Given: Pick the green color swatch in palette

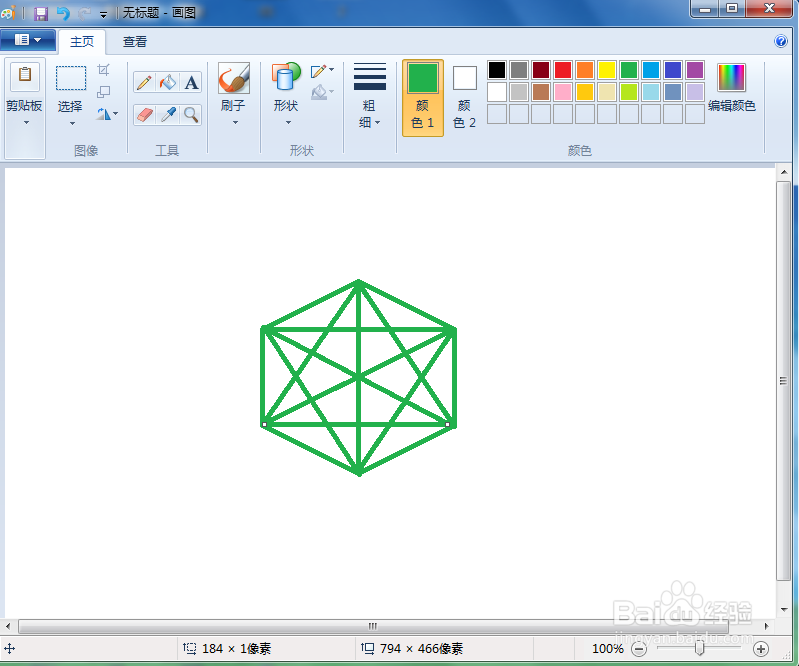Looking at the screenshot, I should (629, 70).
